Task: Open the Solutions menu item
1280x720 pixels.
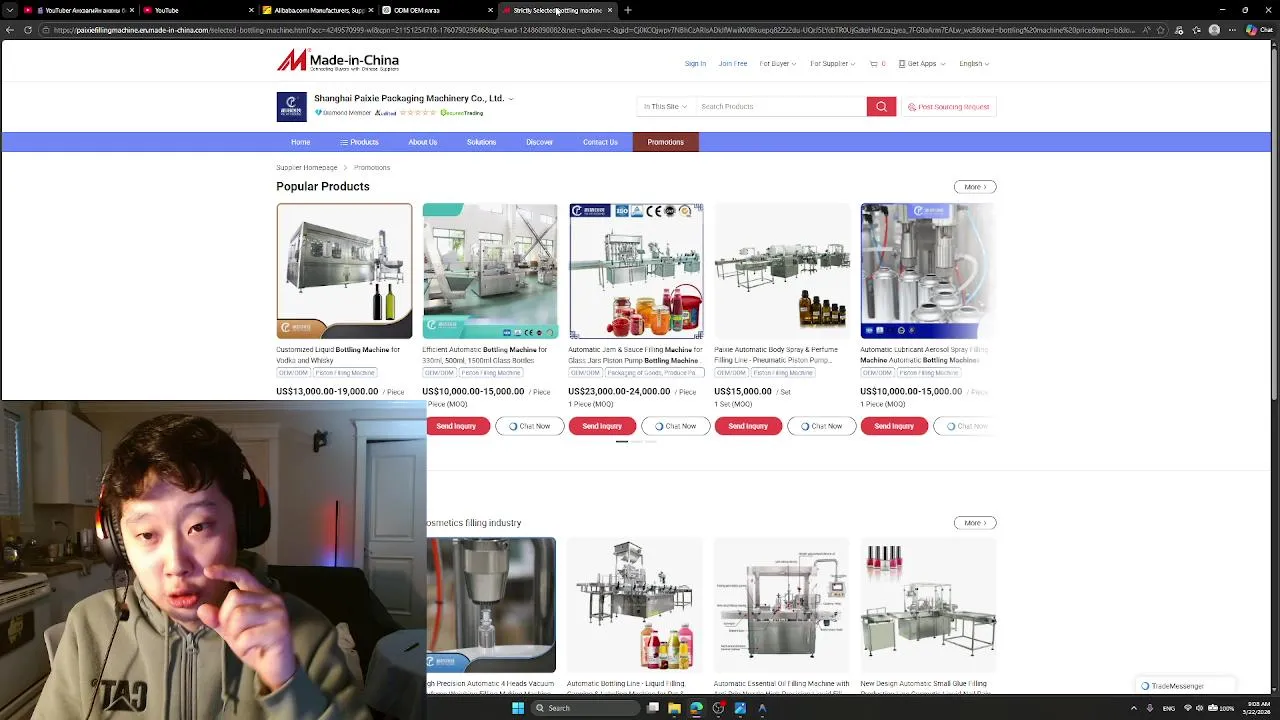Action: (x=481, y=142)
